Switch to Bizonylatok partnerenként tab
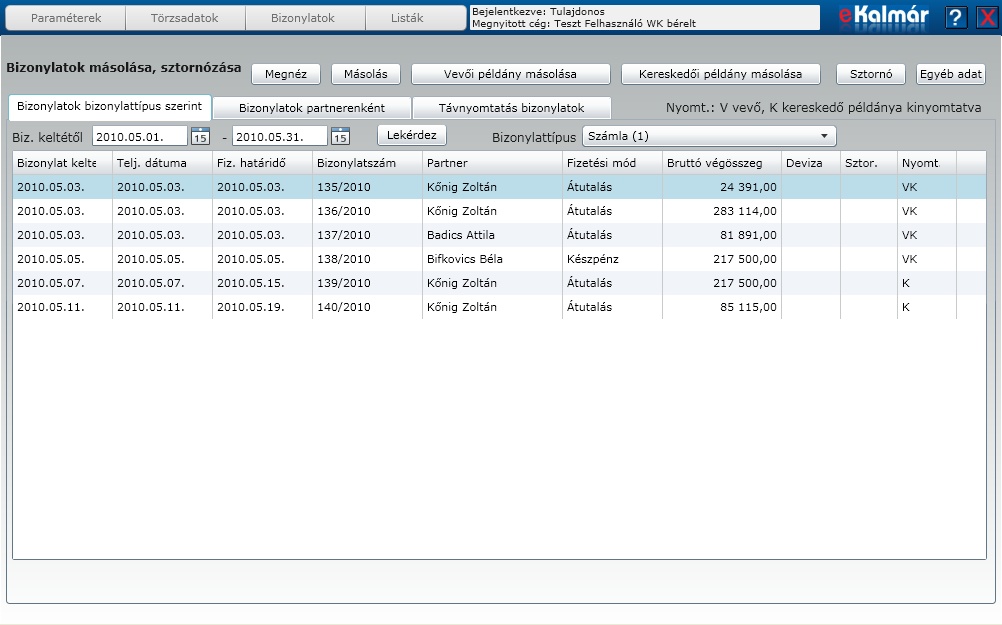1002x625 pixels. coord(311,107)
